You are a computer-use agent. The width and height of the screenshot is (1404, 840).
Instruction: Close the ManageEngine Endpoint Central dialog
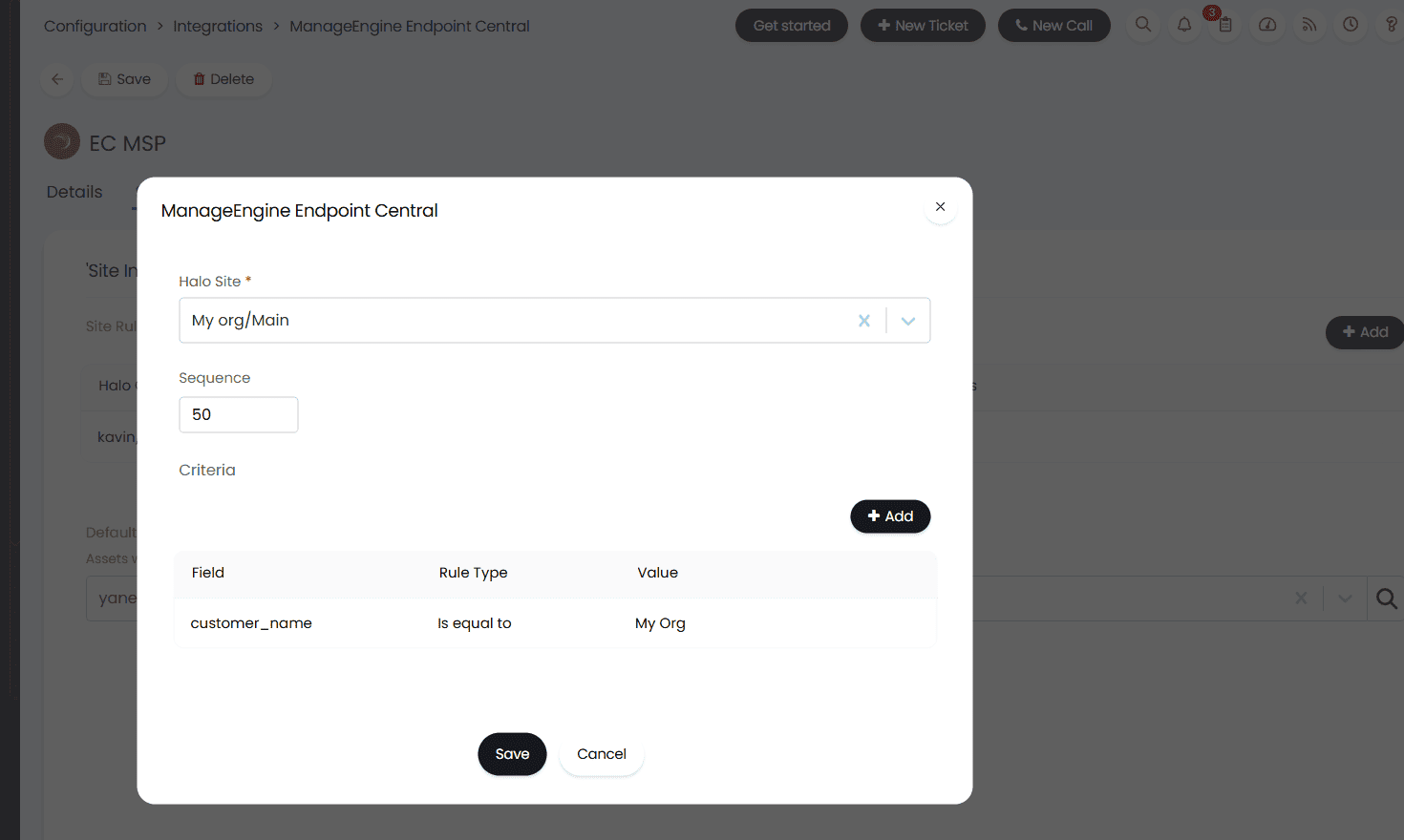coord(940,207)
